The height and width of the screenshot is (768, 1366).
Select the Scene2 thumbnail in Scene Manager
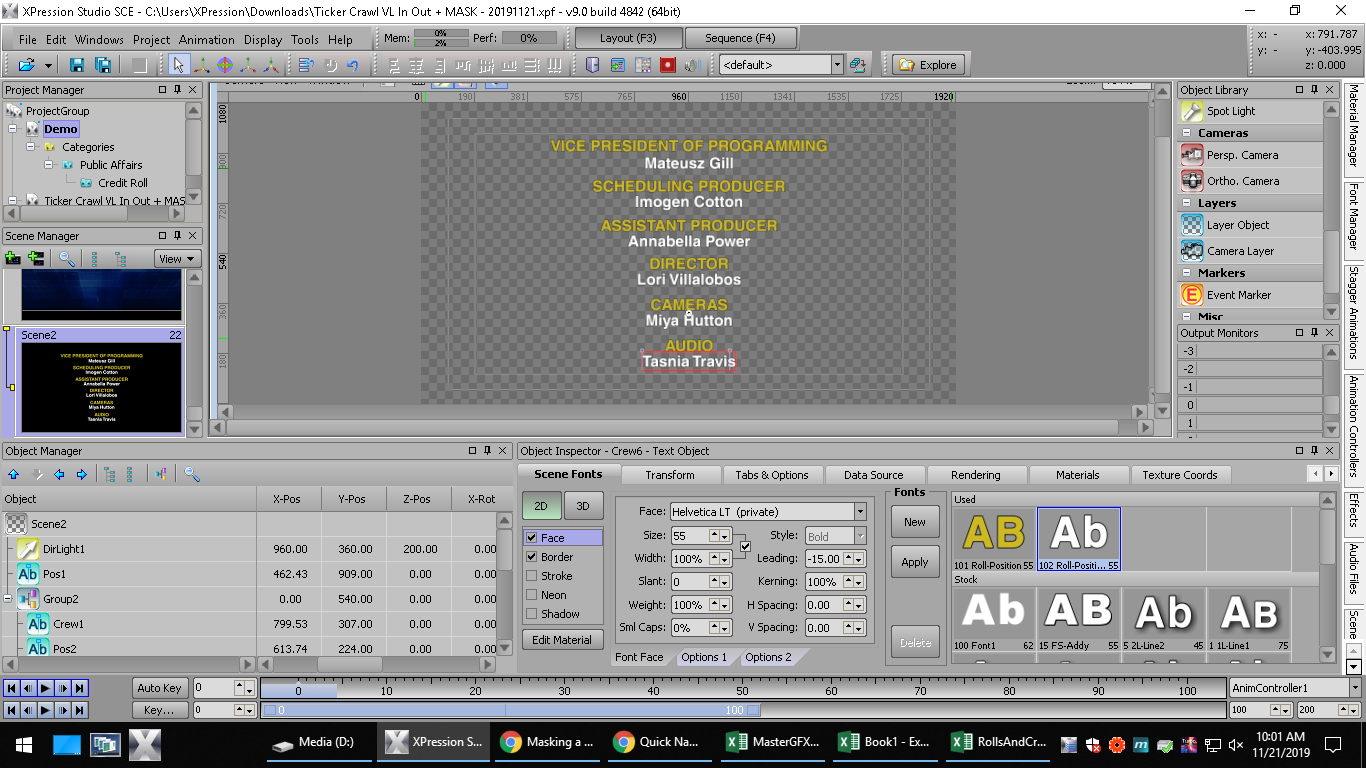click(x=101, y=387)
